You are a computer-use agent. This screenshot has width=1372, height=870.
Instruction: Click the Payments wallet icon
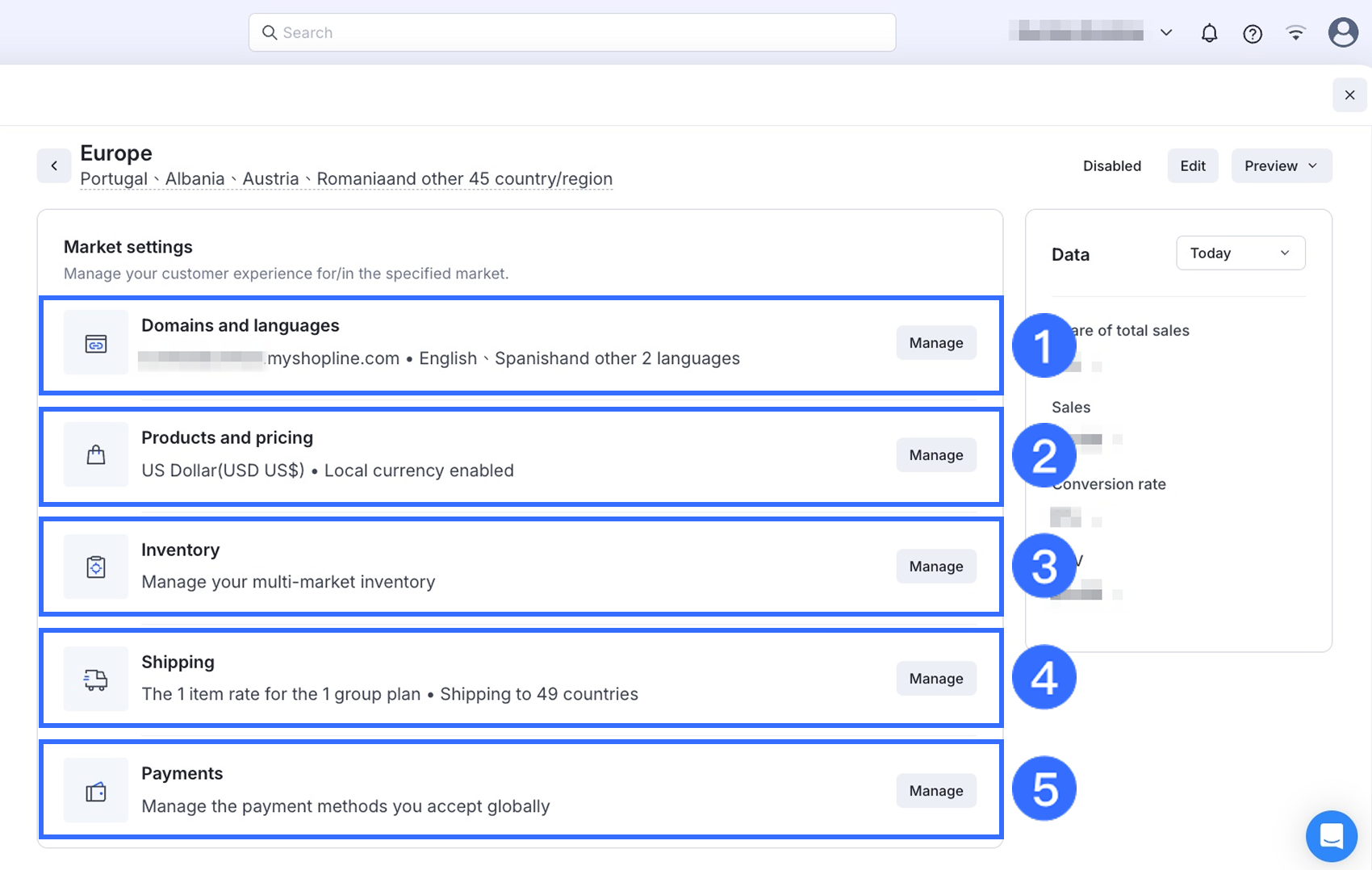click(x=96, y=792)
